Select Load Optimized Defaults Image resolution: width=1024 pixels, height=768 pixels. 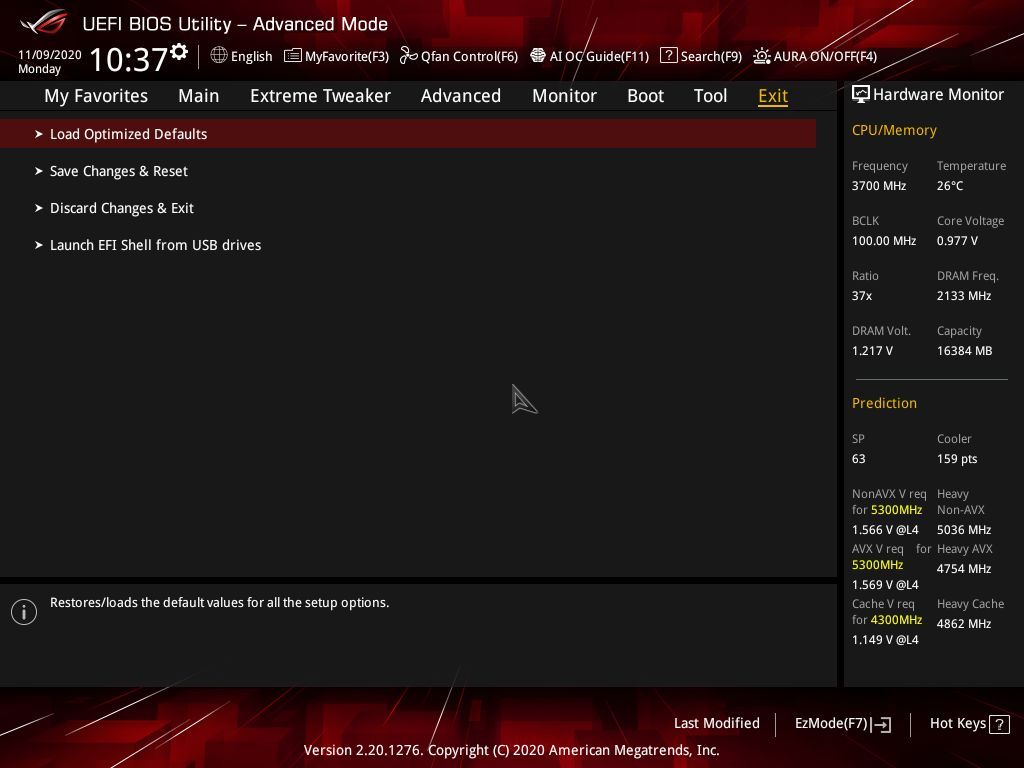click(x=408, y=134)
